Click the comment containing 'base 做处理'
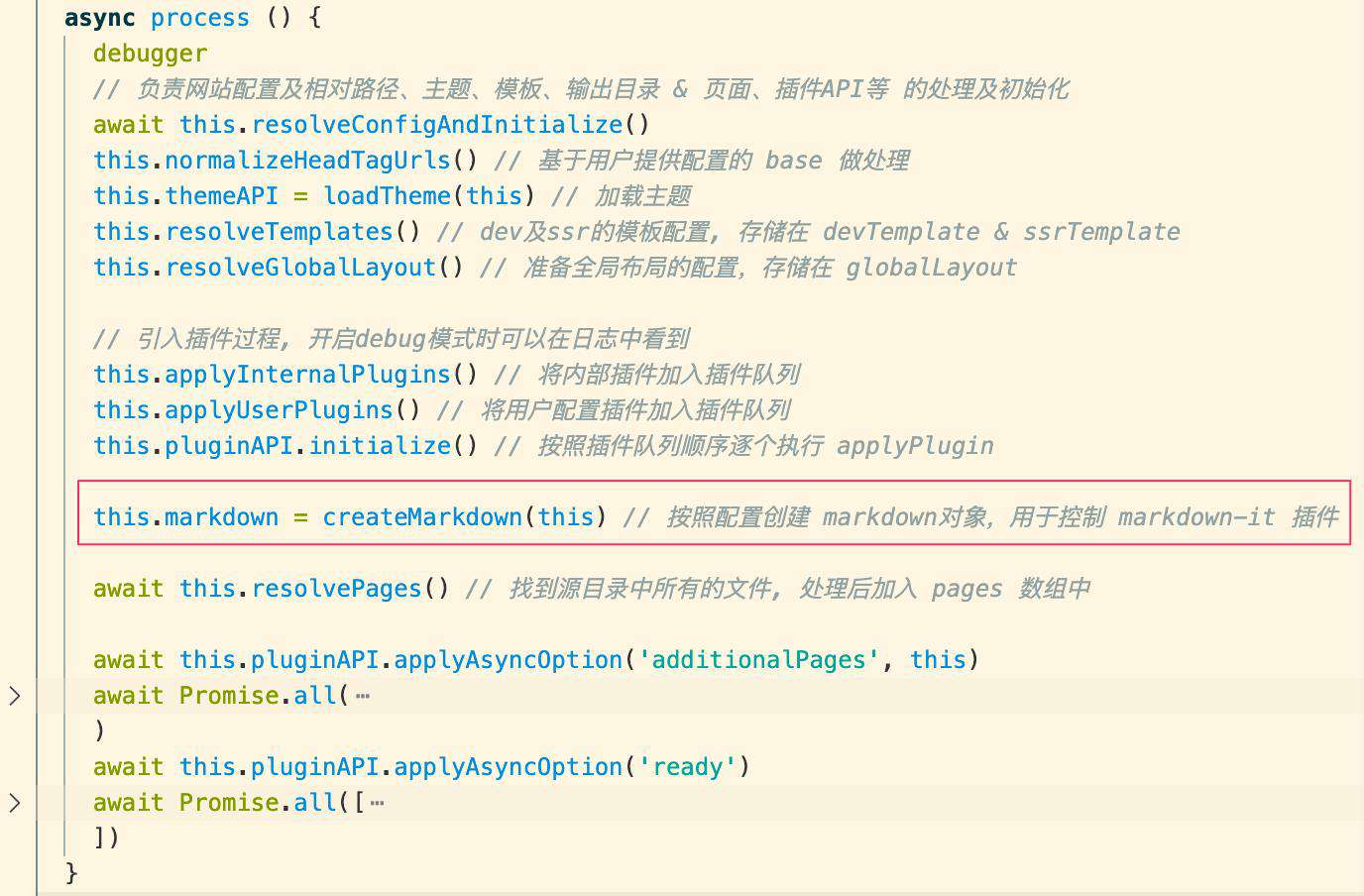Viewport: 1364px width, 896px height. tap(702, 161)
